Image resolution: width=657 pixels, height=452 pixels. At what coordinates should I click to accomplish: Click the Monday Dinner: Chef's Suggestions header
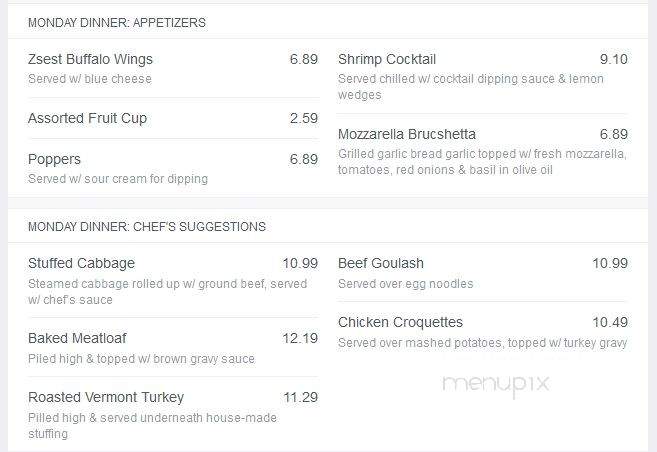pos(147,227)
